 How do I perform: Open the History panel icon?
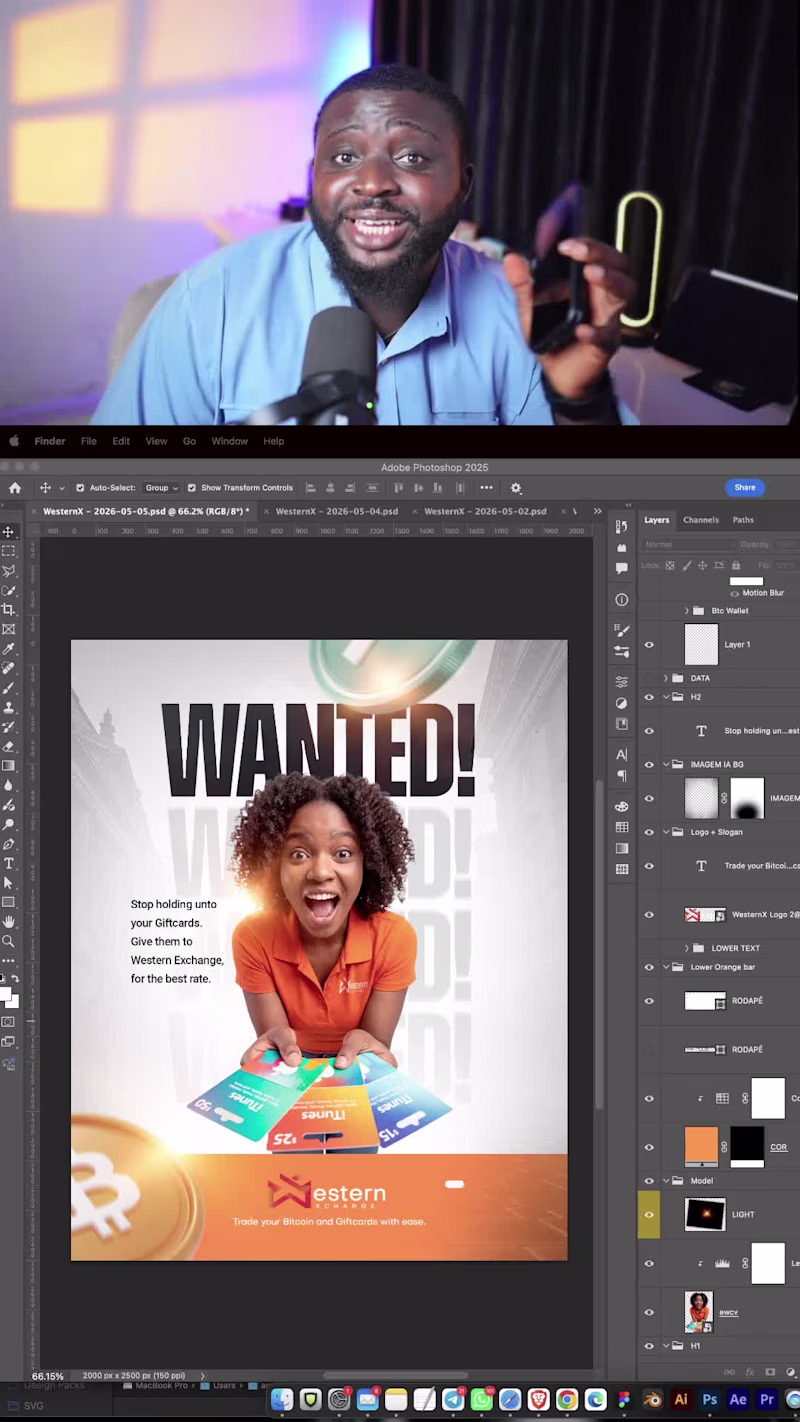coord(621,527)
